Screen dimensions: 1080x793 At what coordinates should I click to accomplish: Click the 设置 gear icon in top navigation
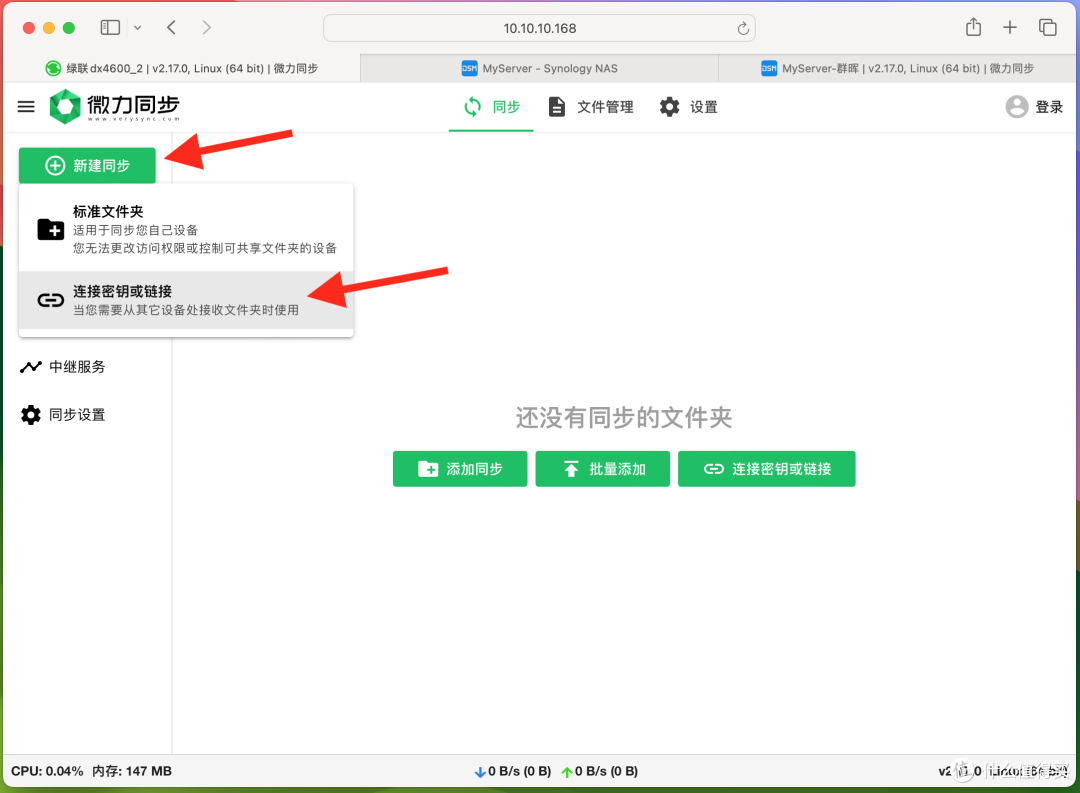click(x=668, y=106)
